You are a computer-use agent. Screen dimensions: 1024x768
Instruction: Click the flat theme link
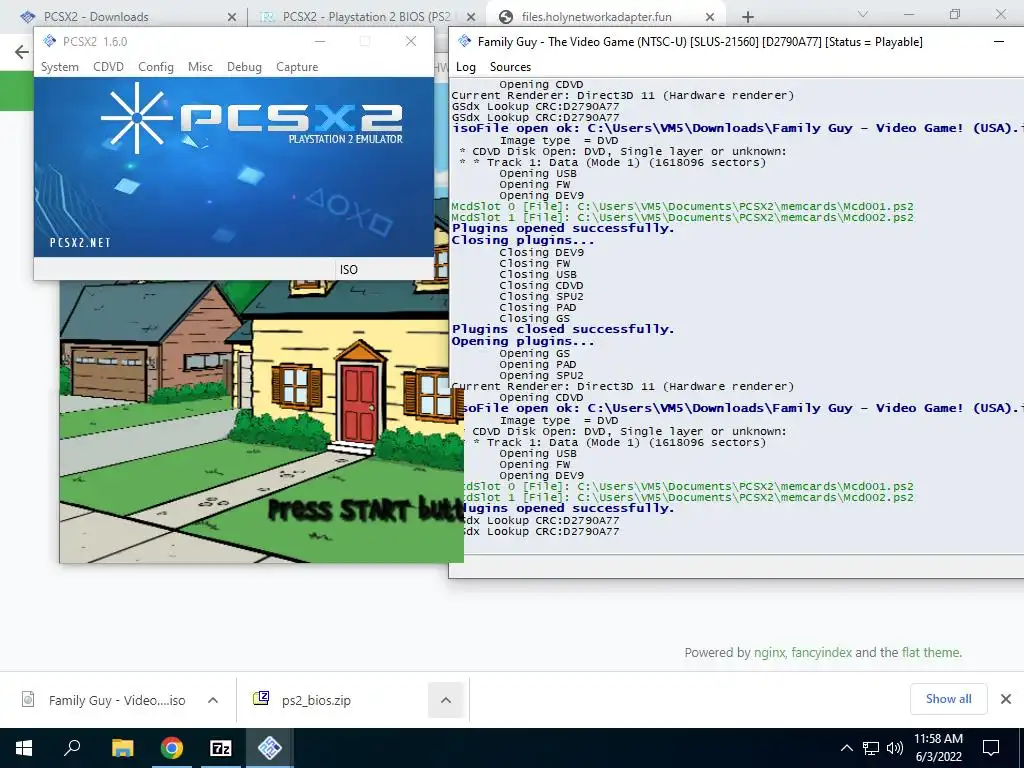[931, 652]
